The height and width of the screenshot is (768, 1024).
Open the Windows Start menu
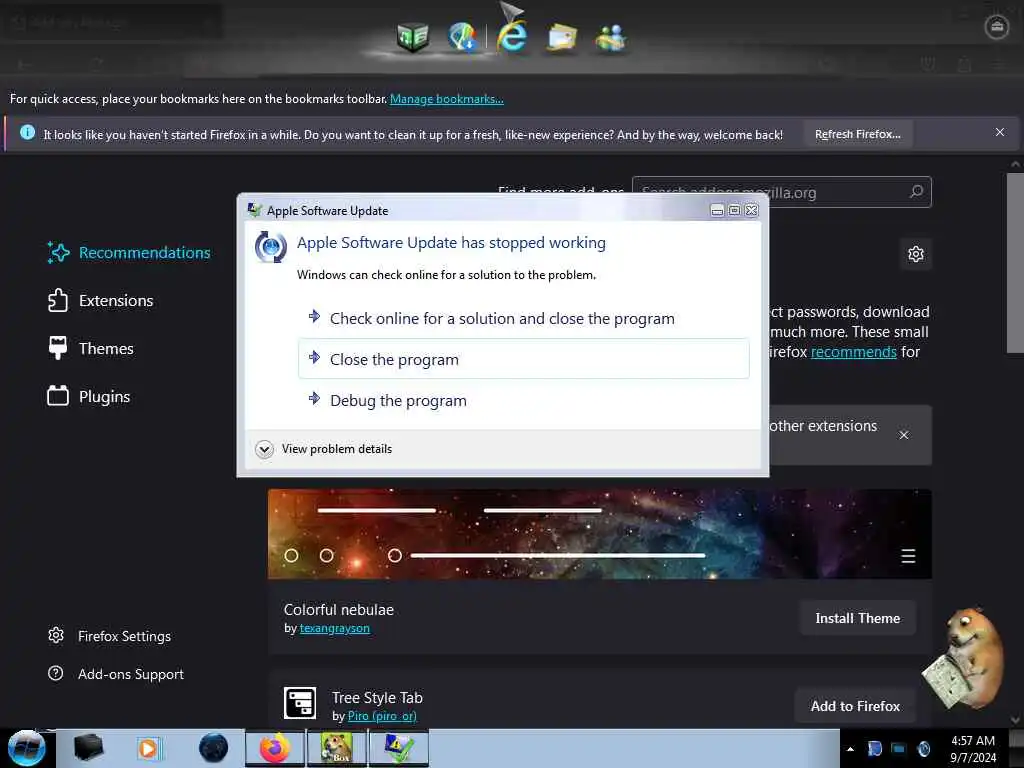(26, 748)
